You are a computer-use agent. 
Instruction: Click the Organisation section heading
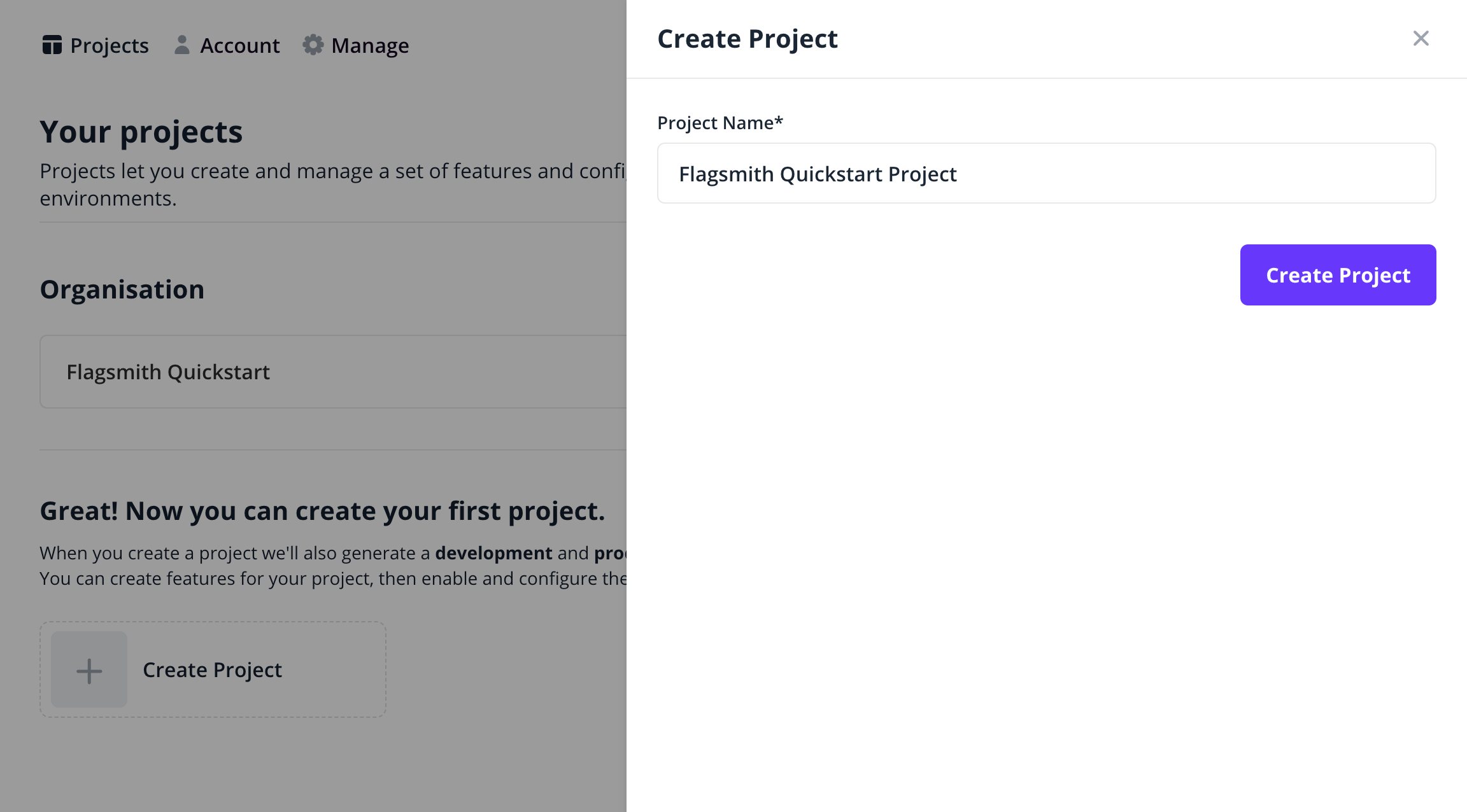click(122, 290)
